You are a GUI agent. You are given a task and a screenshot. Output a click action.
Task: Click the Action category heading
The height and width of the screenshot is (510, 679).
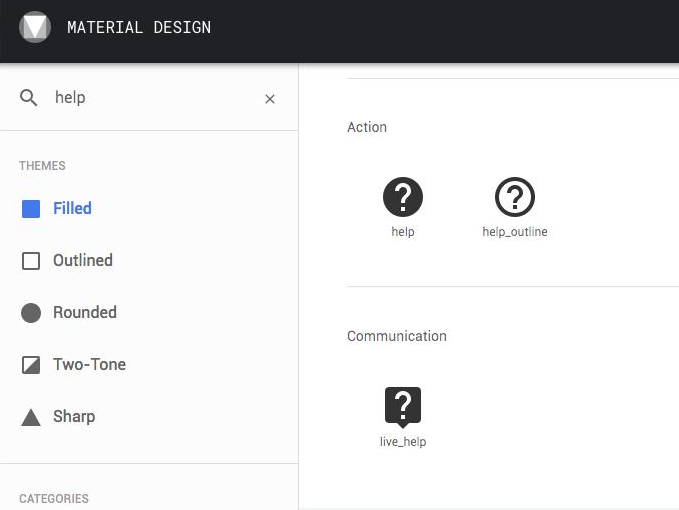(x=367, y=127)
